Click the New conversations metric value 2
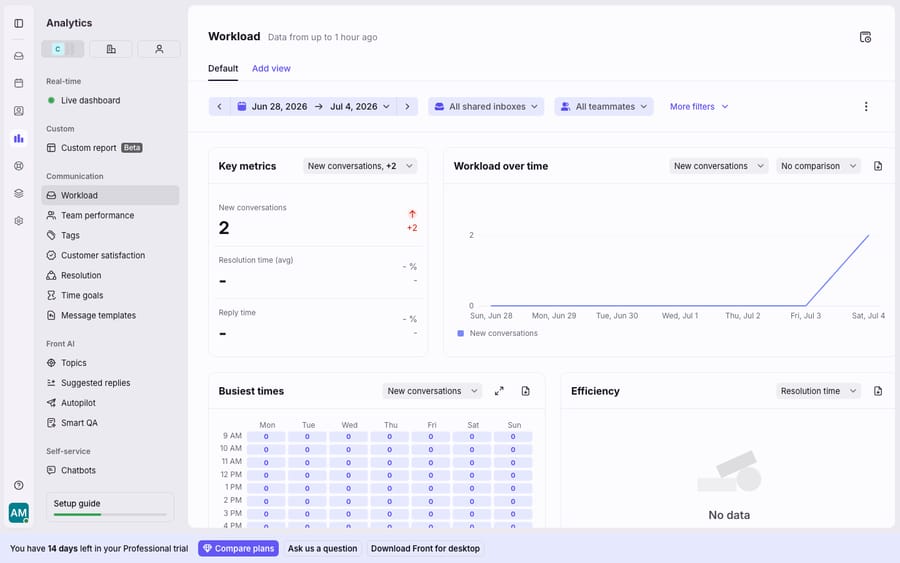The image size is (900, 563). [224, 228]
